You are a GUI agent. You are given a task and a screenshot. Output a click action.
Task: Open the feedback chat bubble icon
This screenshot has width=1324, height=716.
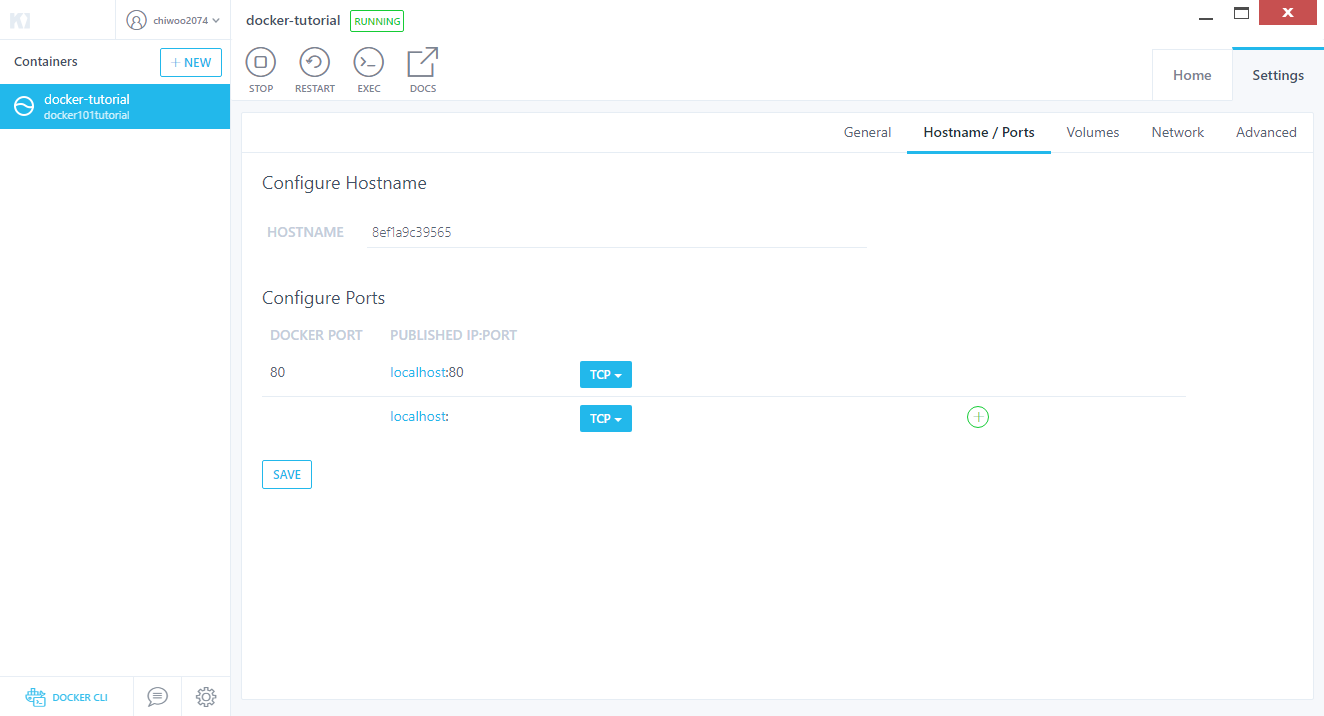click(x=157, y=696)
